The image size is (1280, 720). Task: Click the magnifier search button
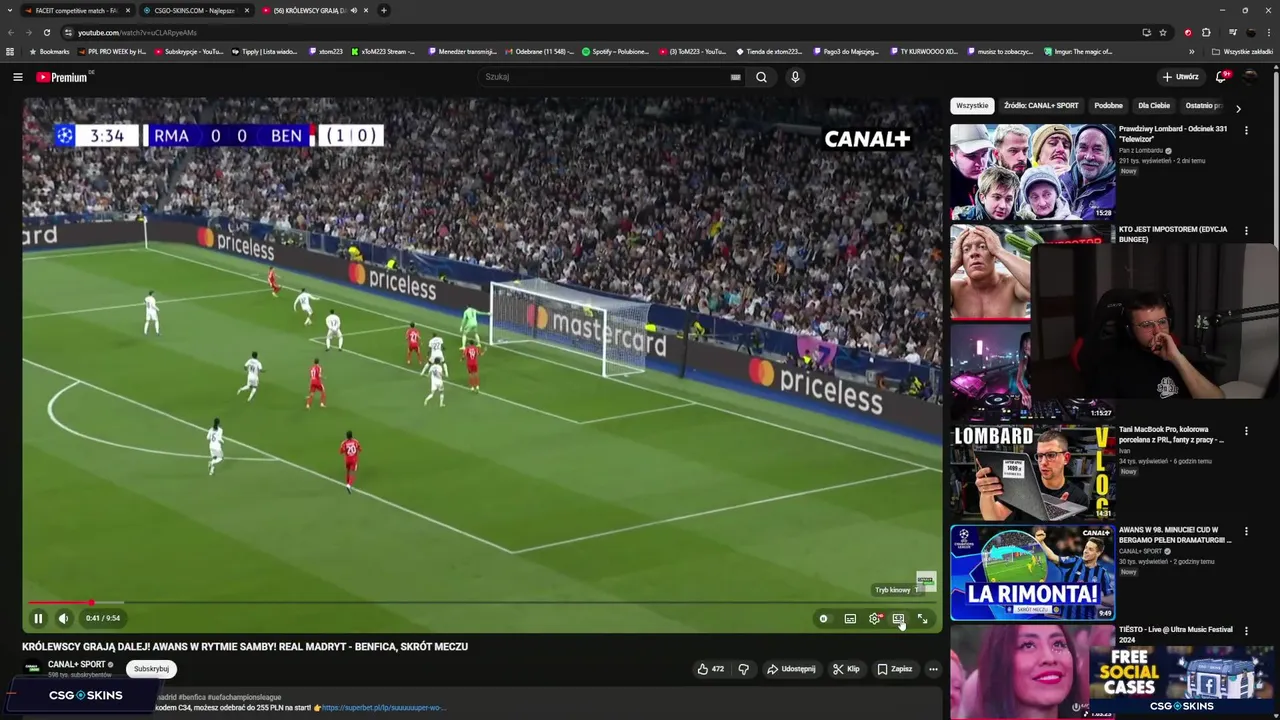(761, 77)
